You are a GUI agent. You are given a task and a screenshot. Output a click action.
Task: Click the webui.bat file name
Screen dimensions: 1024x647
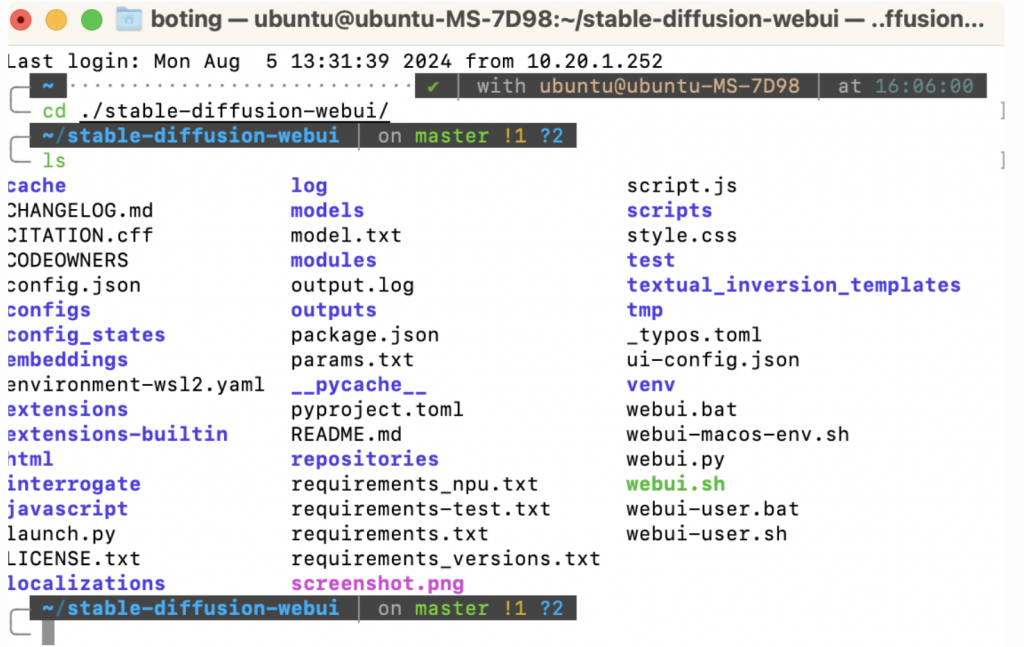click(x=682, y=409)
